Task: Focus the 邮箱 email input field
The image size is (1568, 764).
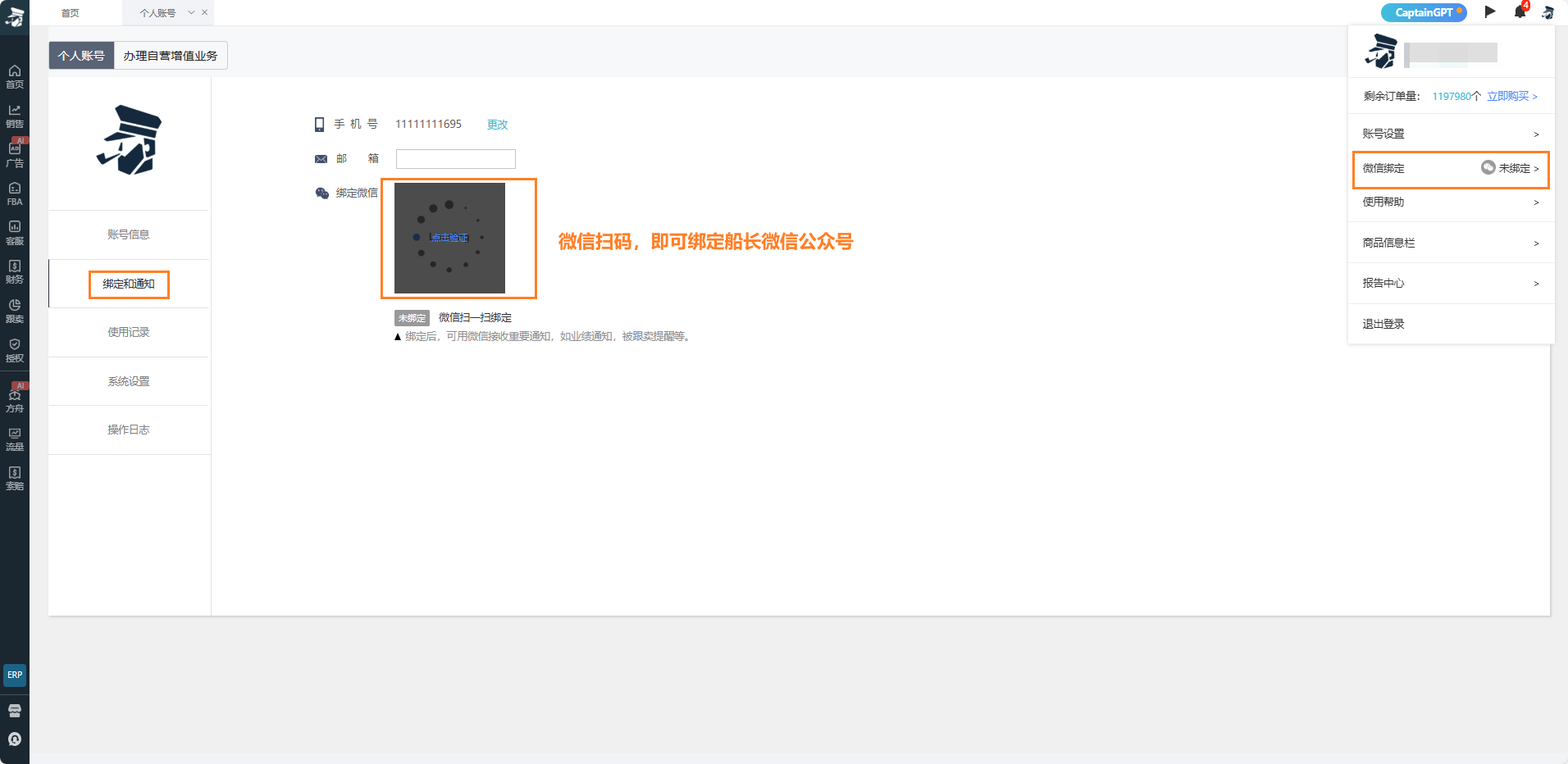Action: coord(456,159)
